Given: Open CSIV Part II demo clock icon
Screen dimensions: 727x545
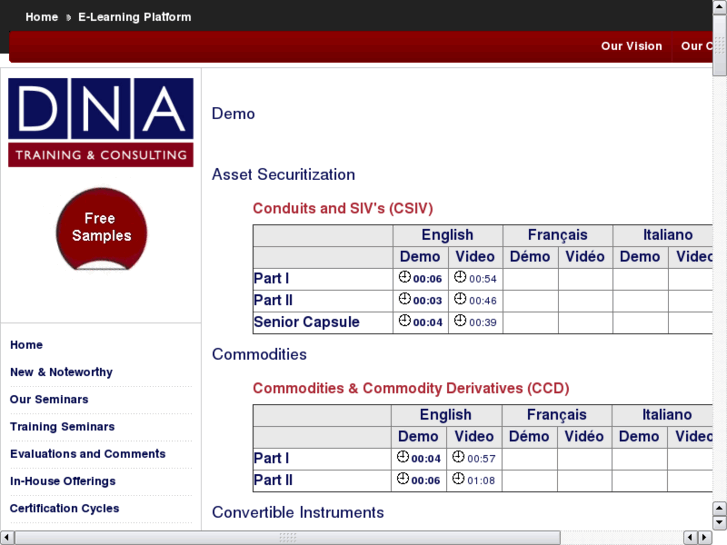Looking at the screenshot, I should pos(405,299).
